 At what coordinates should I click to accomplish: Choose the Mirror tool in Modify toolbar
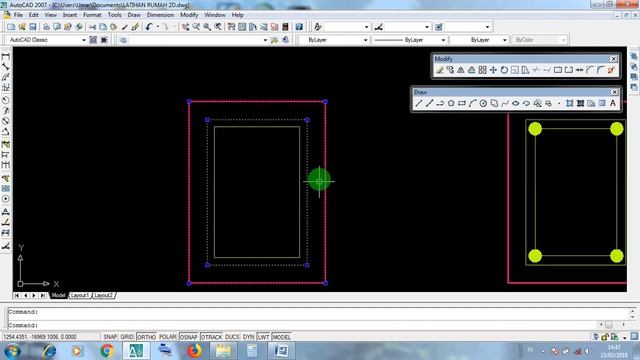(x=461, y=70)
